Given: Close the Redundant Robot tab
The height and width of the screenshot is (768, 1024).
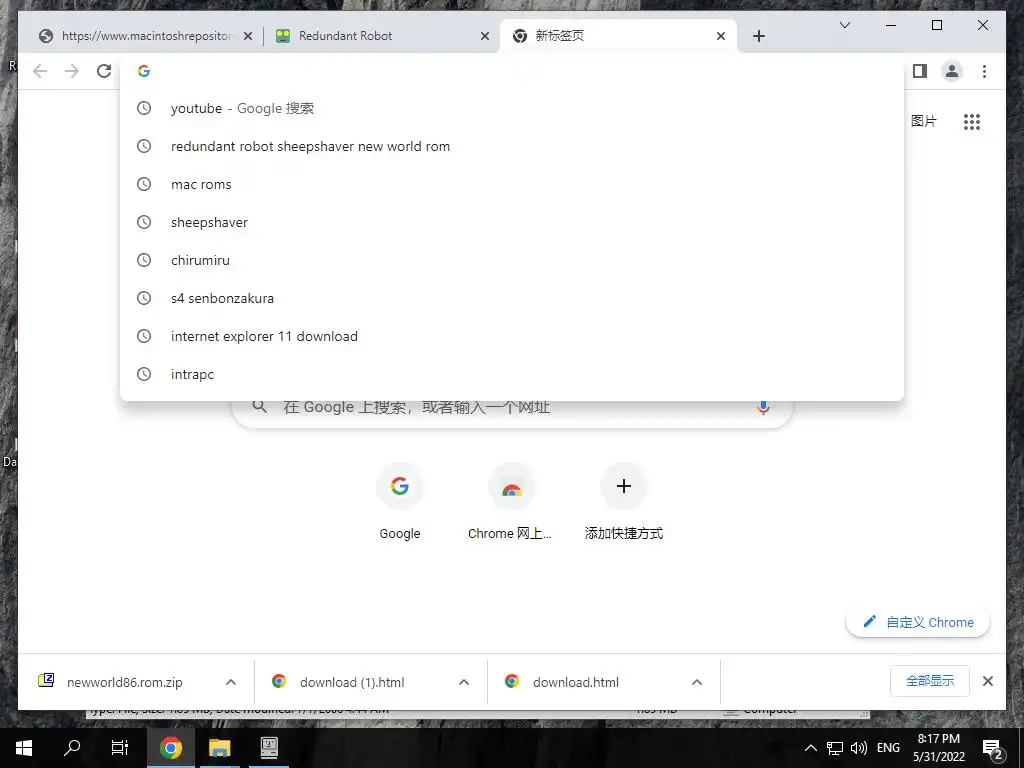Looking at the screenshot, I should pyautogui.click(x=485, y=37).
